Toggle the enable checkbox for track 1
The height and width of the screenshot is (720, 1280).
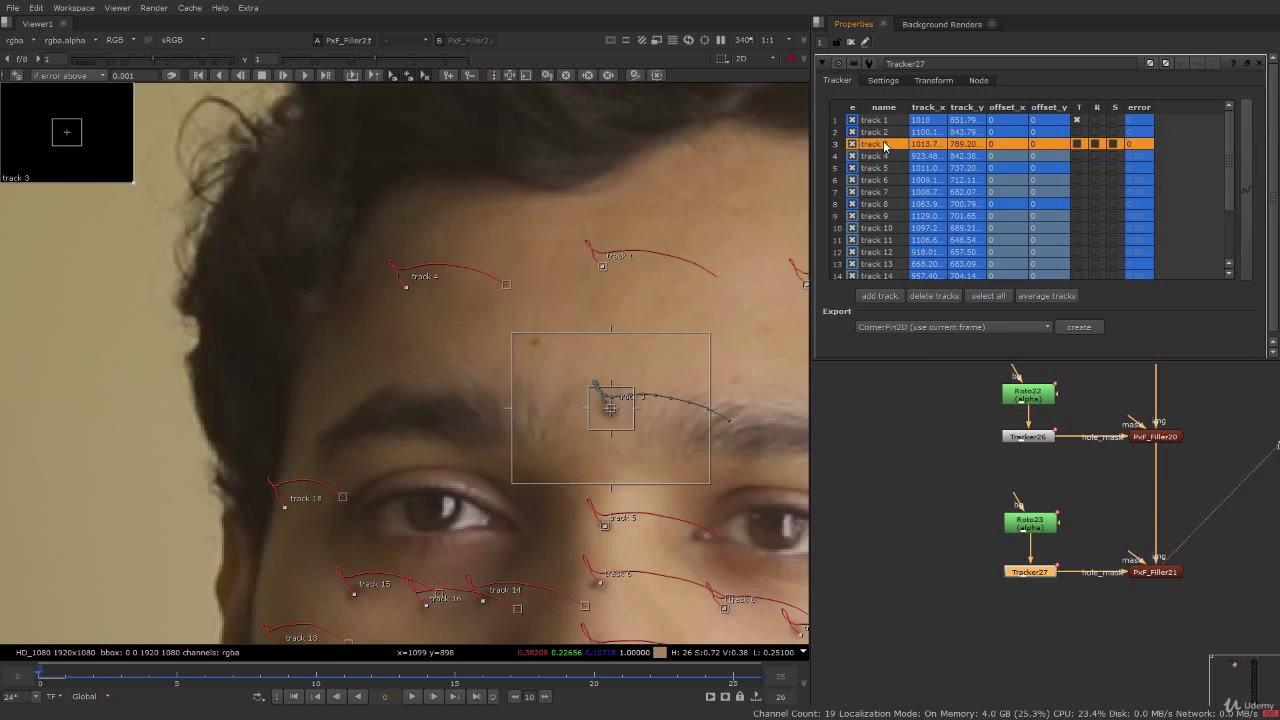(852, 120)
